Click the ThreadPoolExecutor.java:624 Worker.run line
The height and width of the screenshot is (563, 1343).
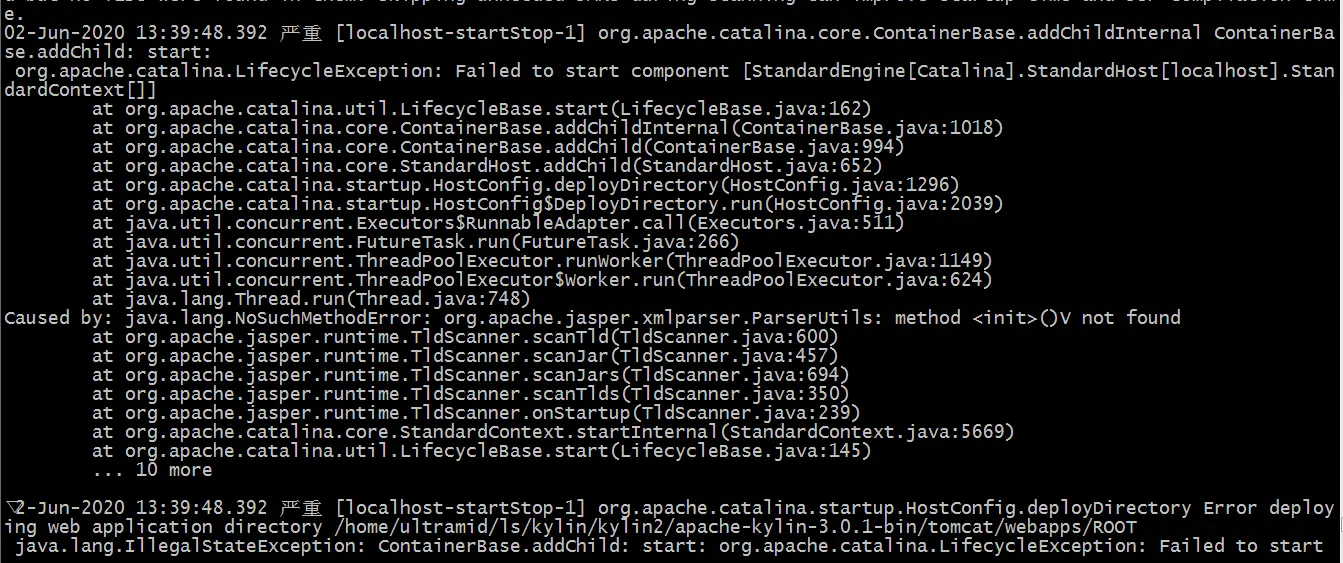coord(543,280)
